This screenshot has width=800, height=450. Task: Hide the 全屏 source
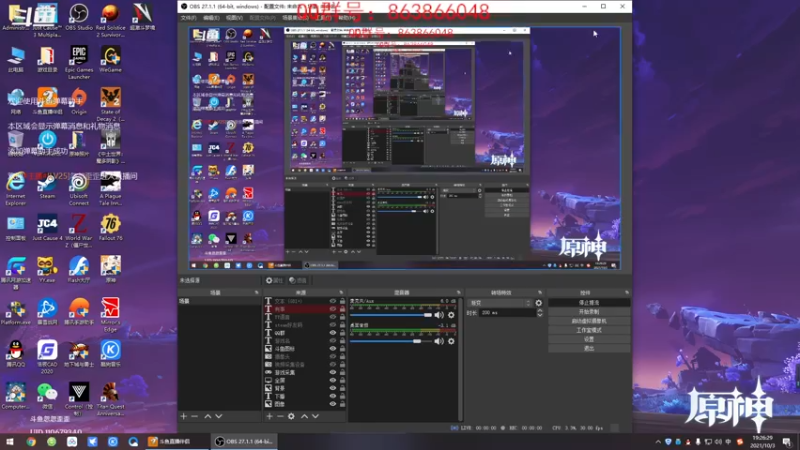333,380
